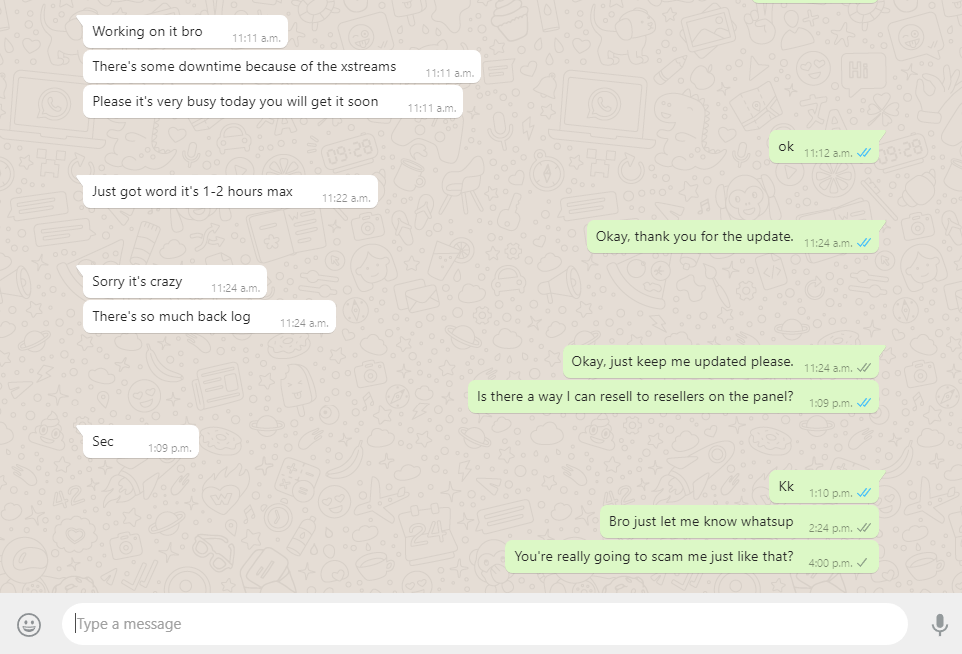This screenshot has height=654, width=962.
Task: Open the emoji picker smiley icon
Action: 29,625
